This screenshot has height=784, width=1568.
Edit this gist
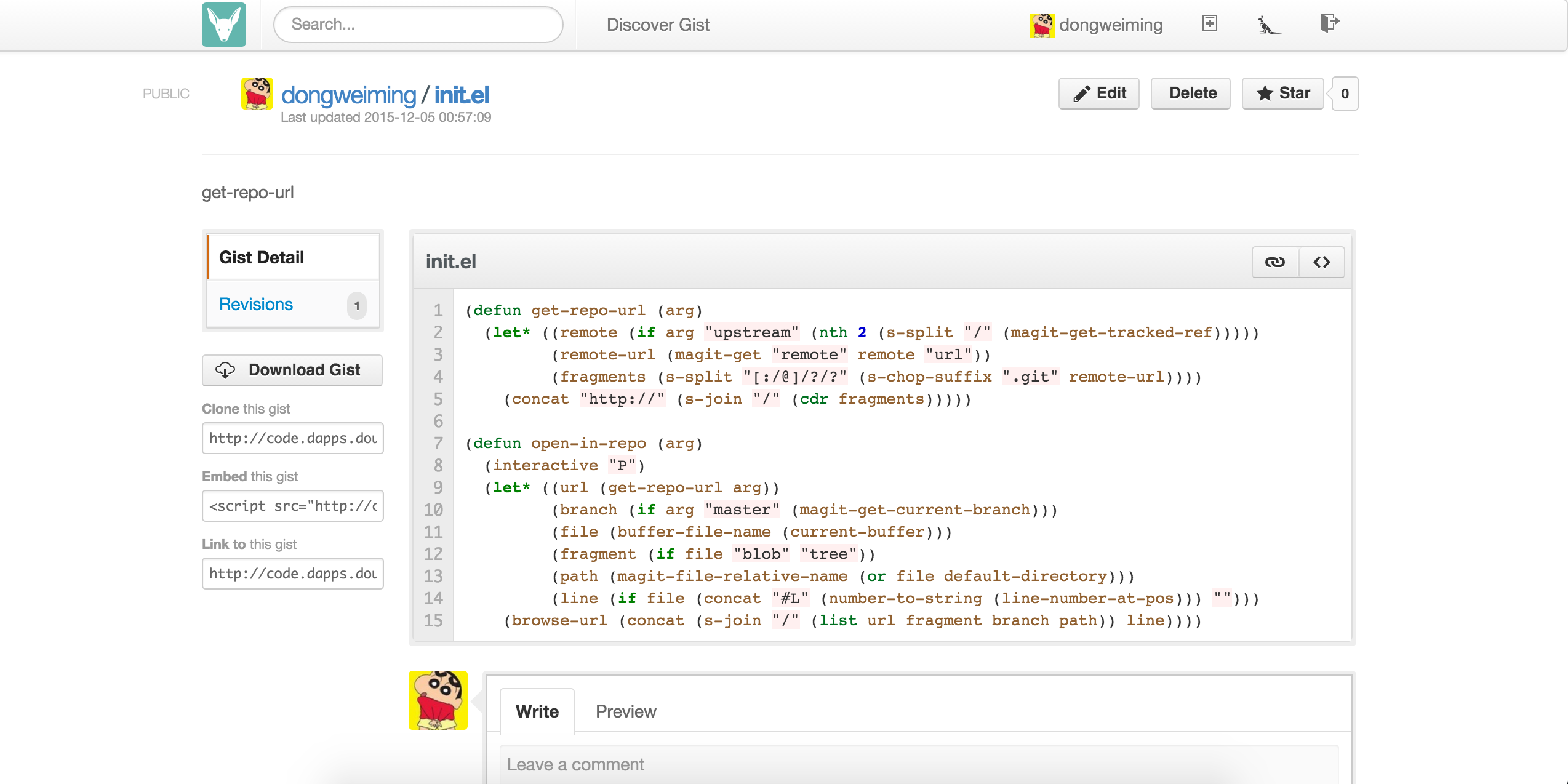[x=1099, y=94]
